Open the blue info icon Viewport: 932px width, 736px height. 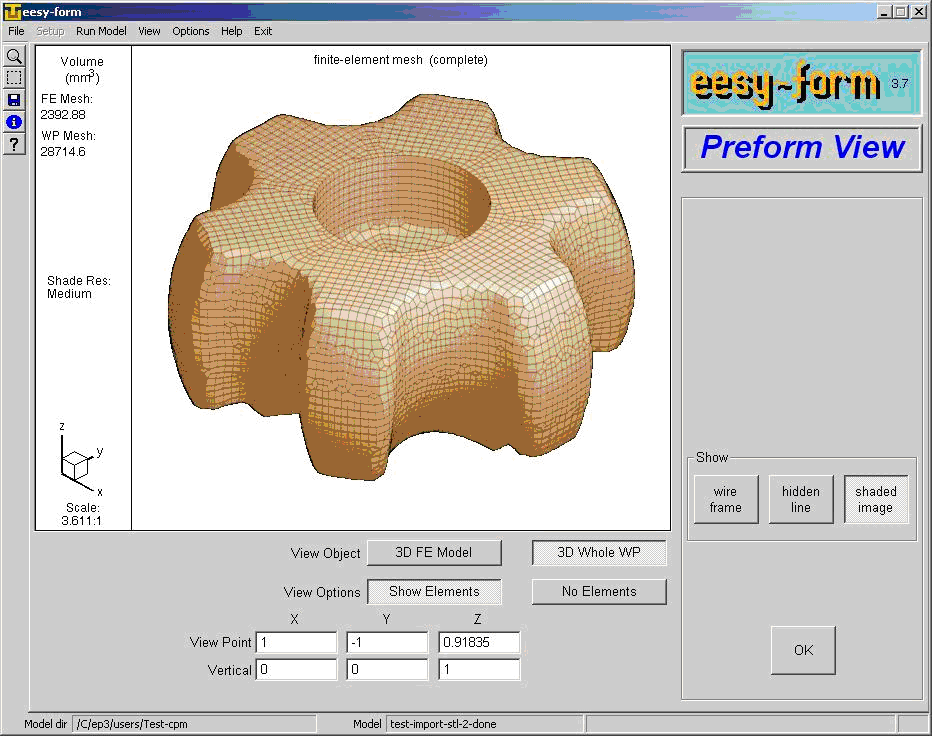(x=14, y=122)
